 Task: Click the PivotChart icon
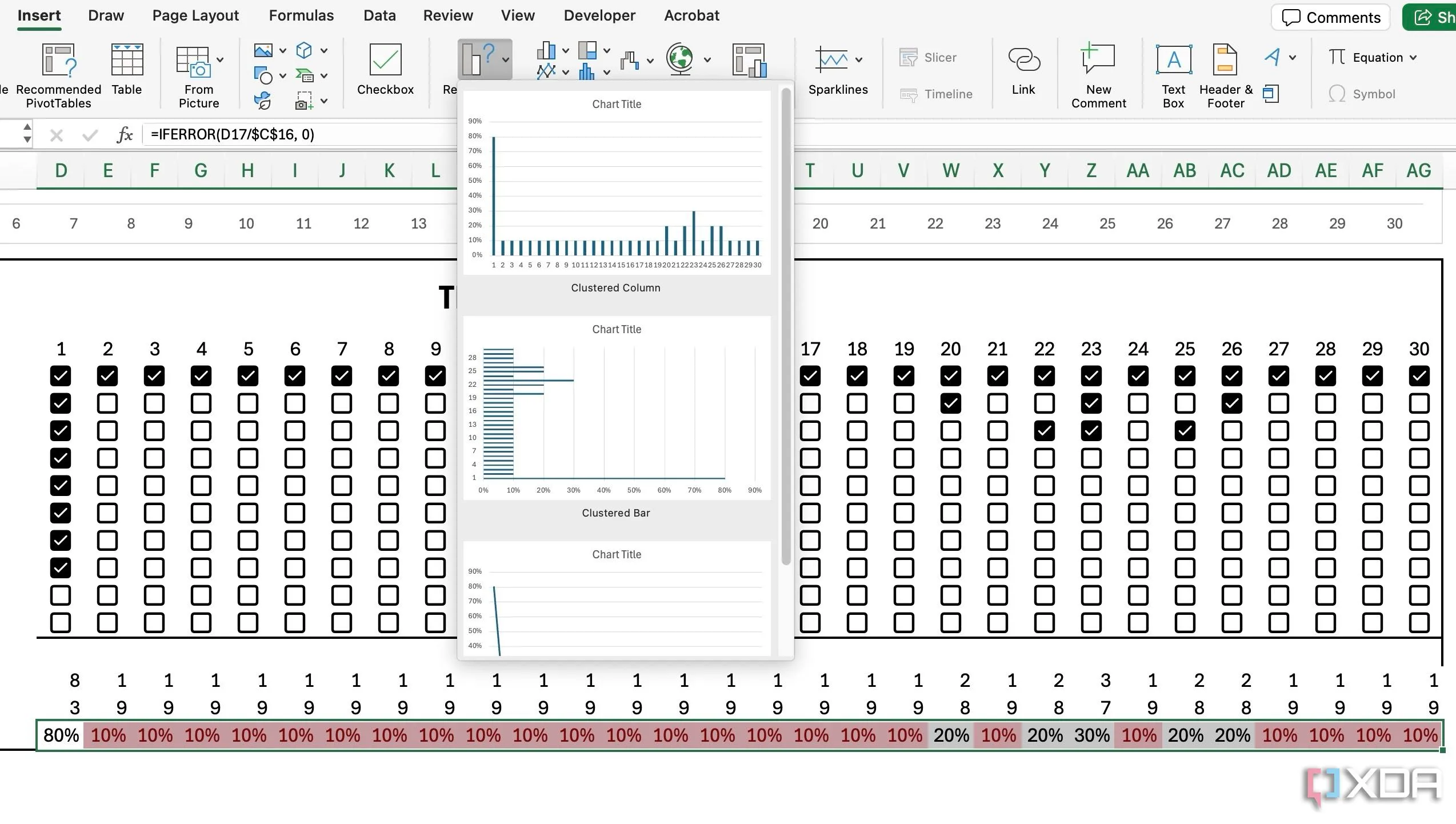(x=749, y=61)
